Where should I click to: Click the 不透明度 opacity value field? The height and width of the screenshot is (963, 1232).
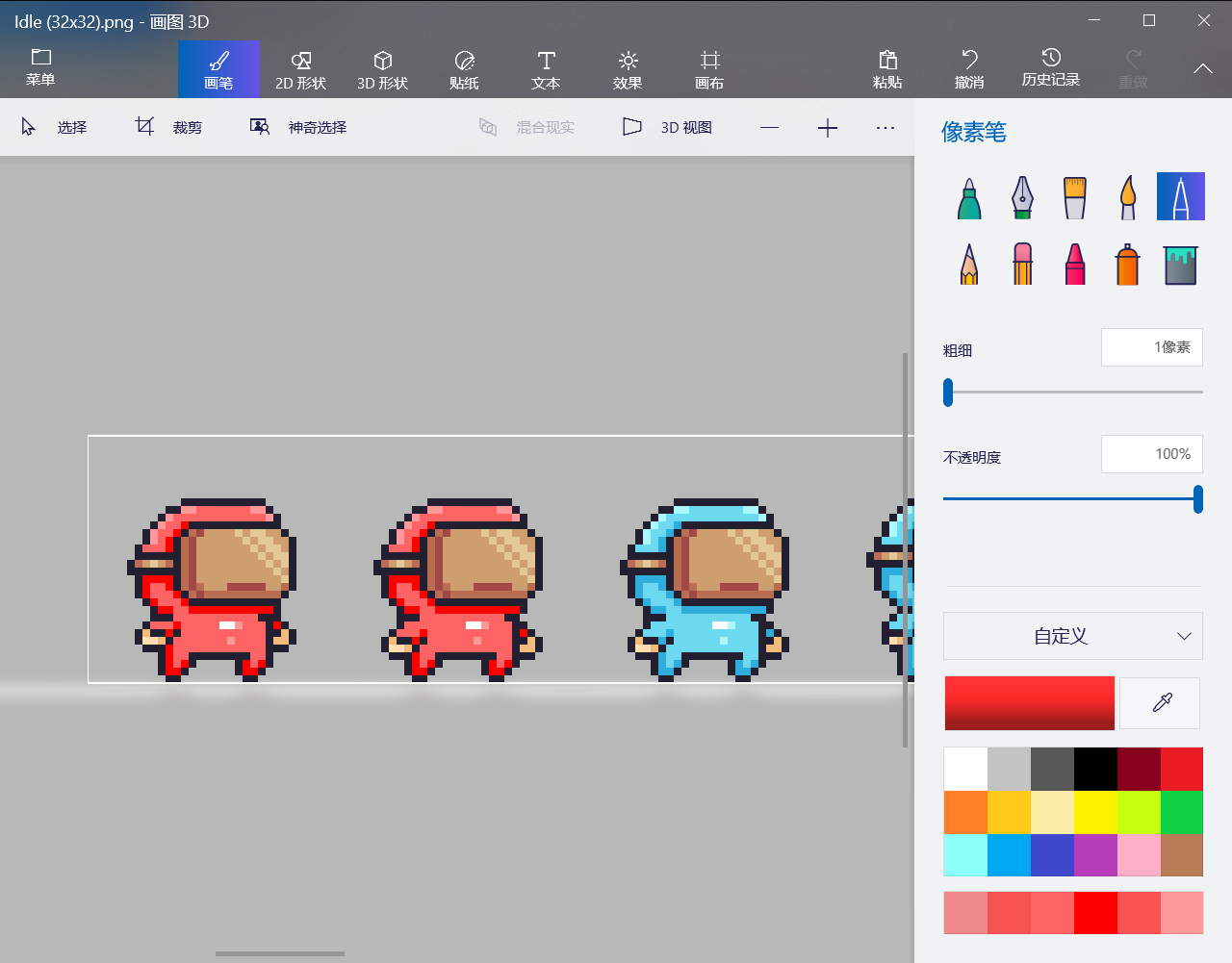(x=1152, y=454)
